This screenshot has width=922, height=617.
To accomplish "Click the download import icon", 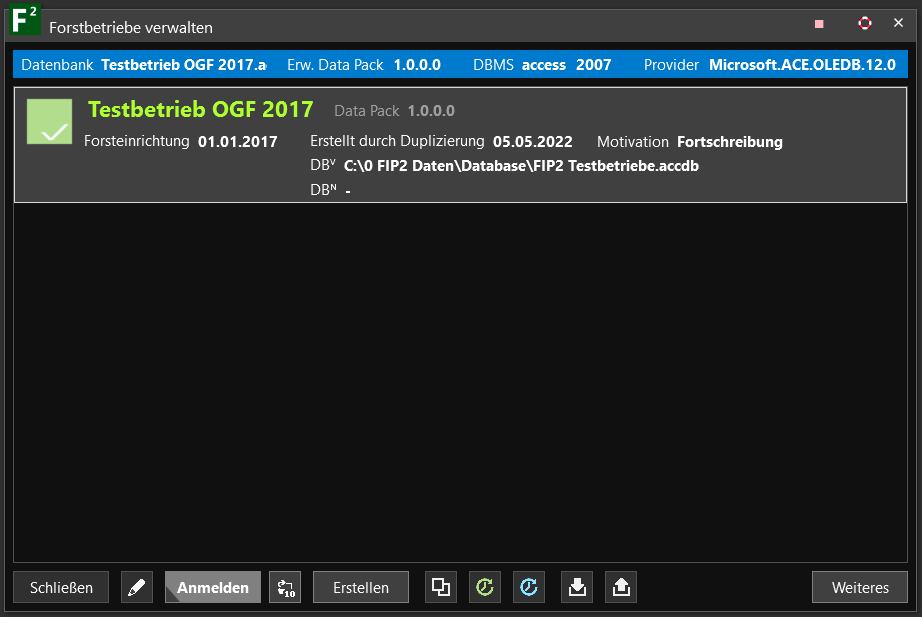I will (577, 588).
